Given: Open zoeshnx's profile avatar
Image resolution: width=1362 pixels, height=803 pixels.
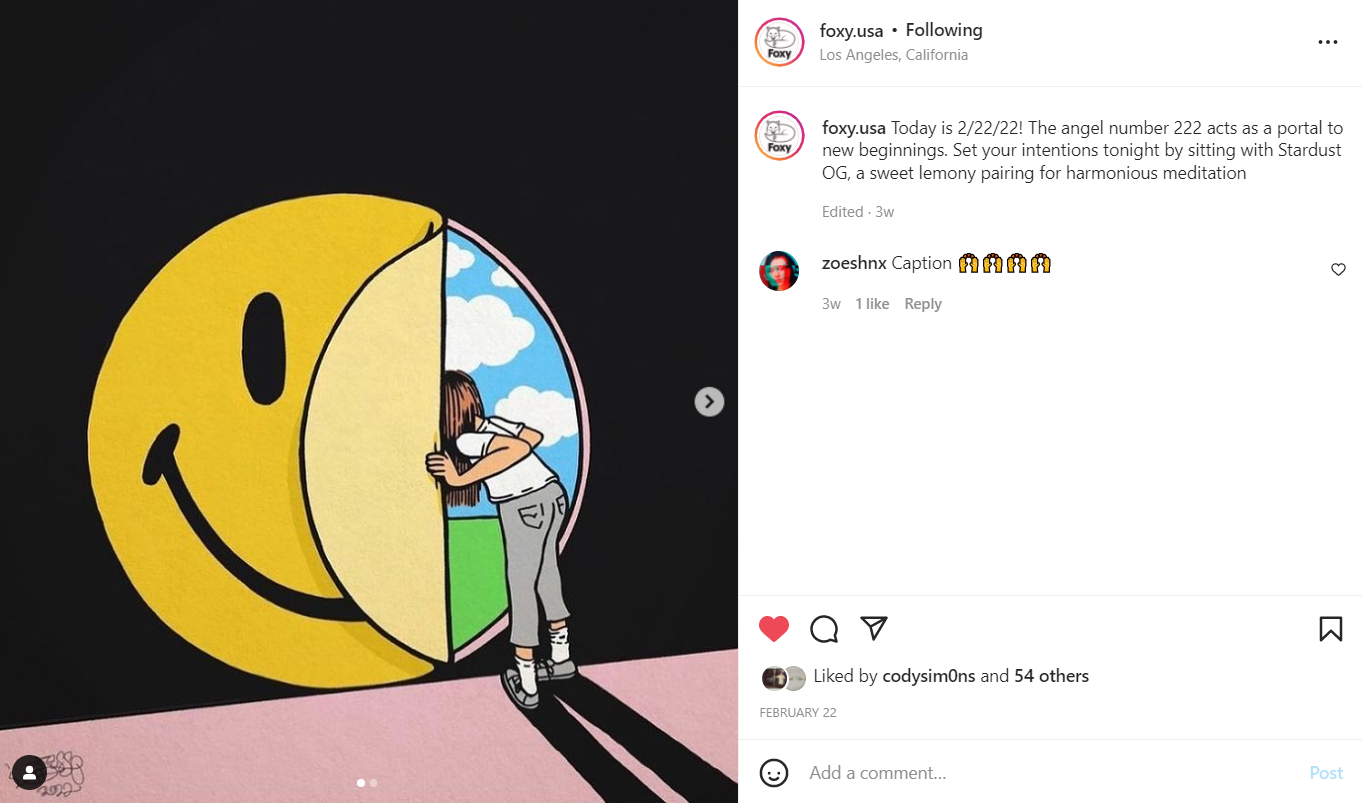Looking at the screenshot, I should click(779, 271).
